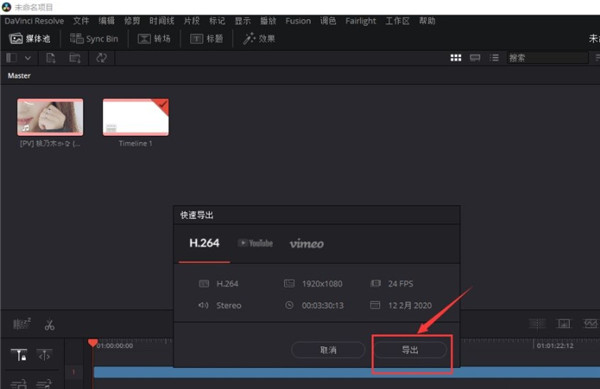Screen dimensions: 600x389
Task: Click the 00:03:30:13 duration value
Action: pyautogui.click(x=323, y=306)
